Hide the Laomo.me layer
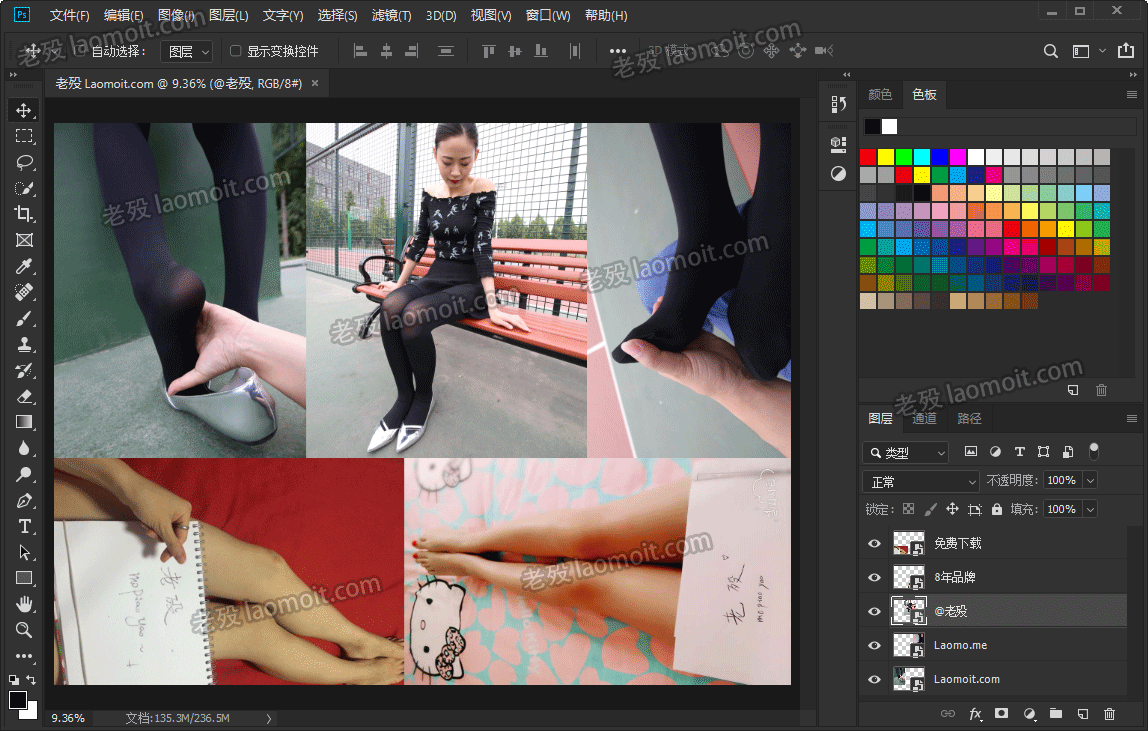Viewport: 1148px width, 731px height. (x=874, y=645)
